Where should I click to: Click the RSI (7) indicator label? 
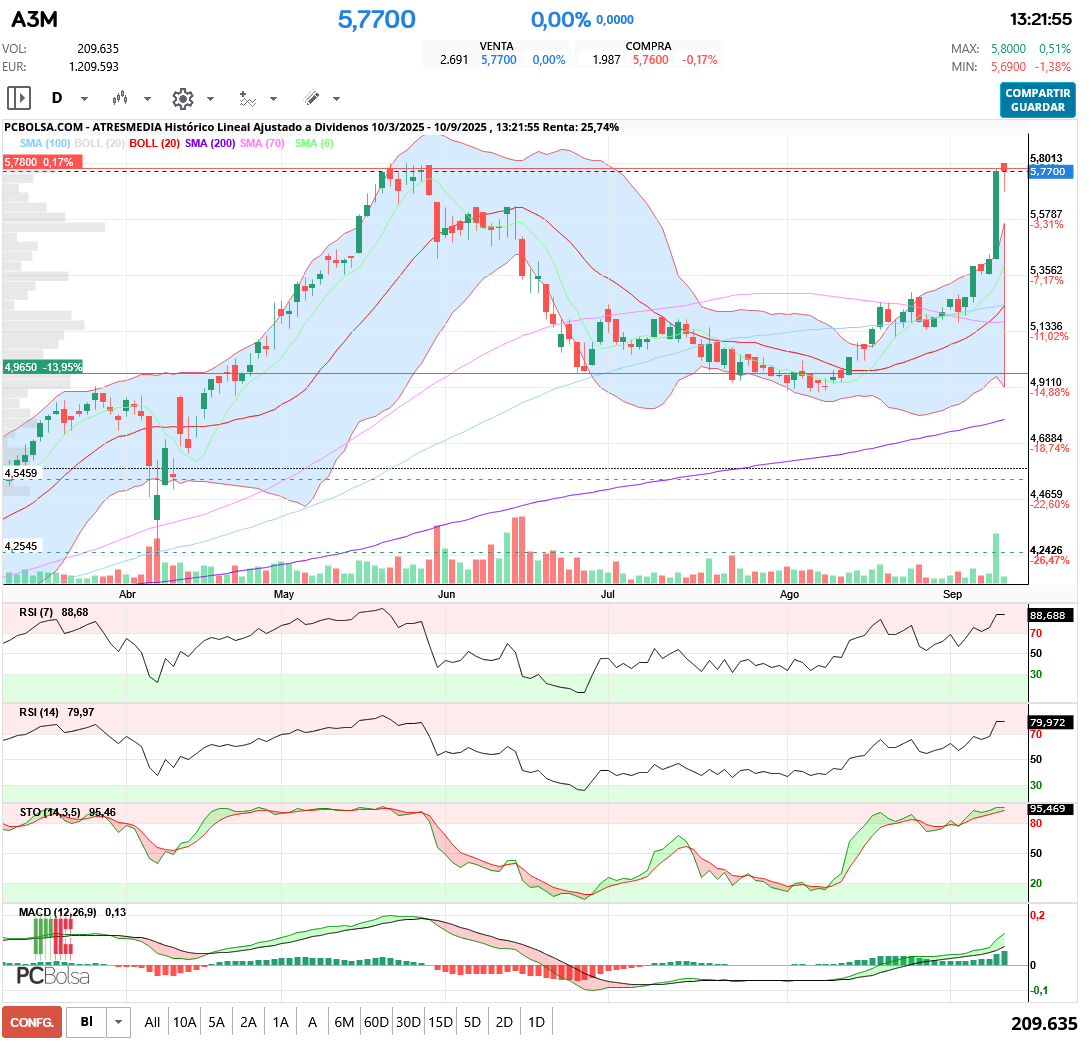click(35, 612)
